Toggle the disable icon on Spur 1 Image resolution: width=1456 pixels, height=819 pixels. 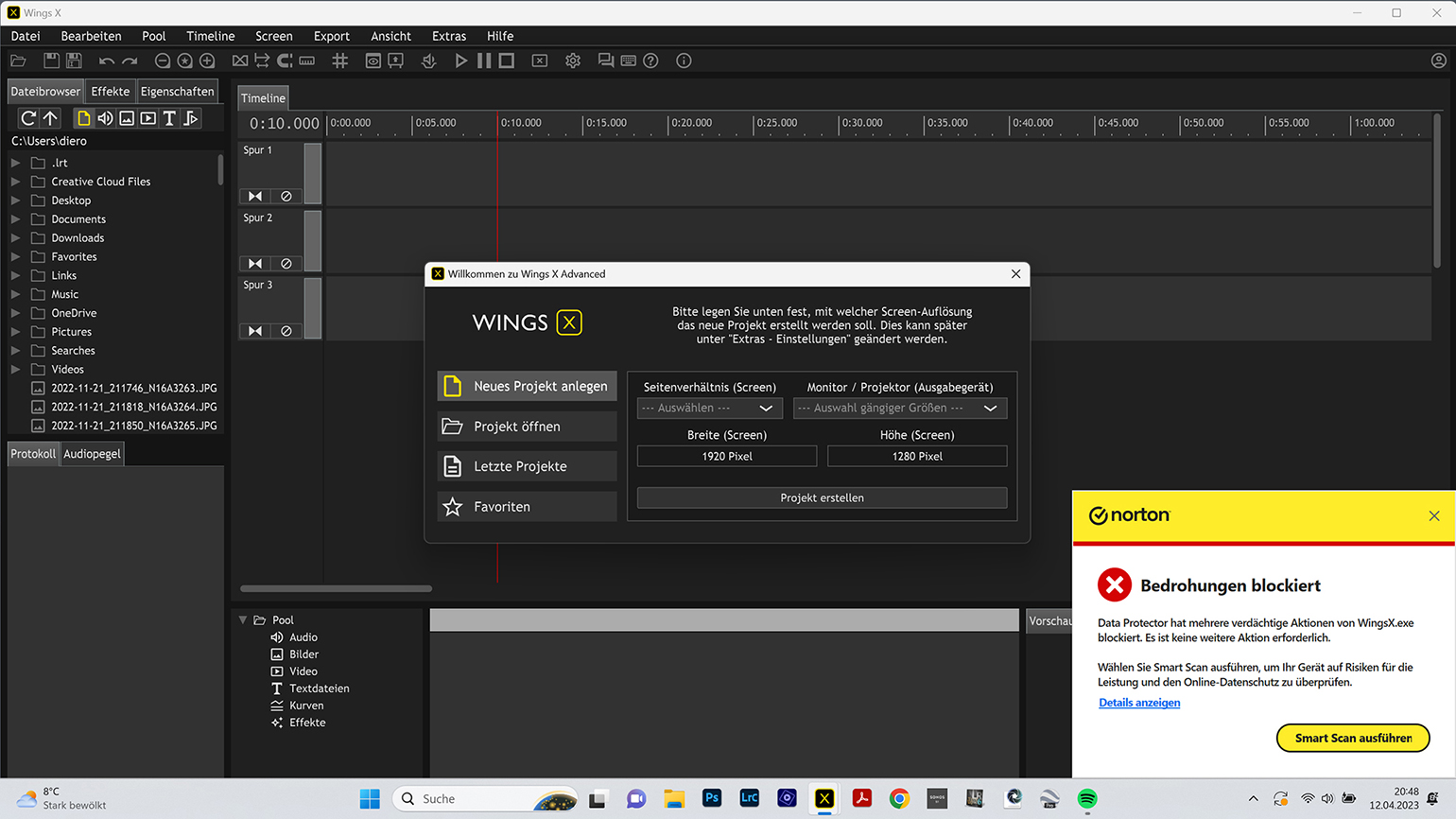pos(286,197)
